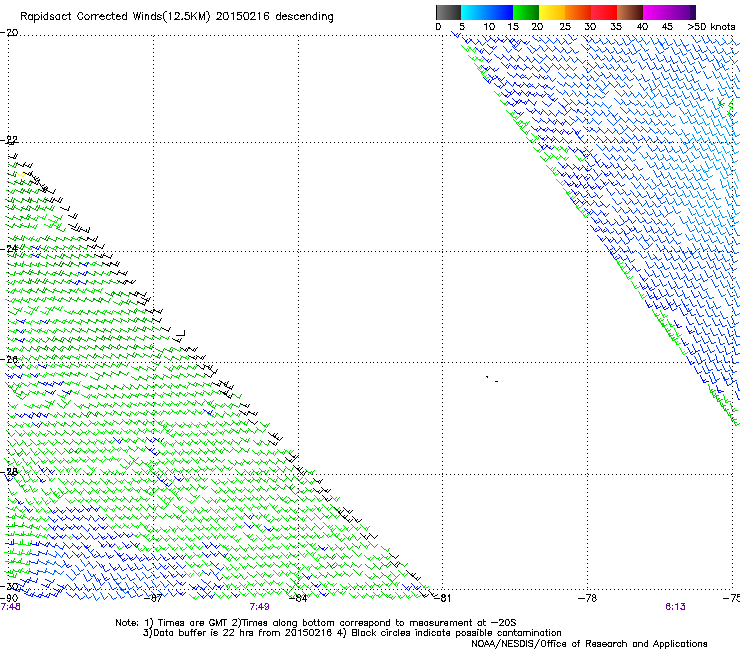This screenshot has width=740, height=650.
Task: Click the '-75' longitude axis label
Action: [731, 598]
